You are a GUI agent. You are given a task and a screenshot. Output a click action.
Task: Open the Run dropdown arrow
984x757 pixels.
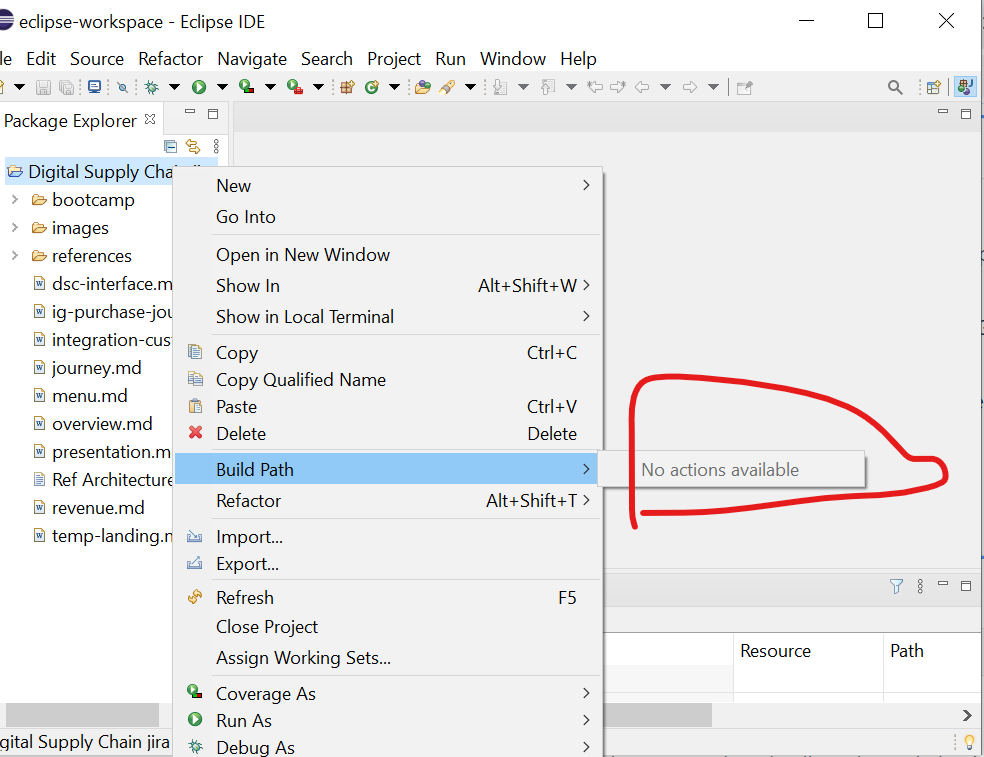click(x=222, y=87)
